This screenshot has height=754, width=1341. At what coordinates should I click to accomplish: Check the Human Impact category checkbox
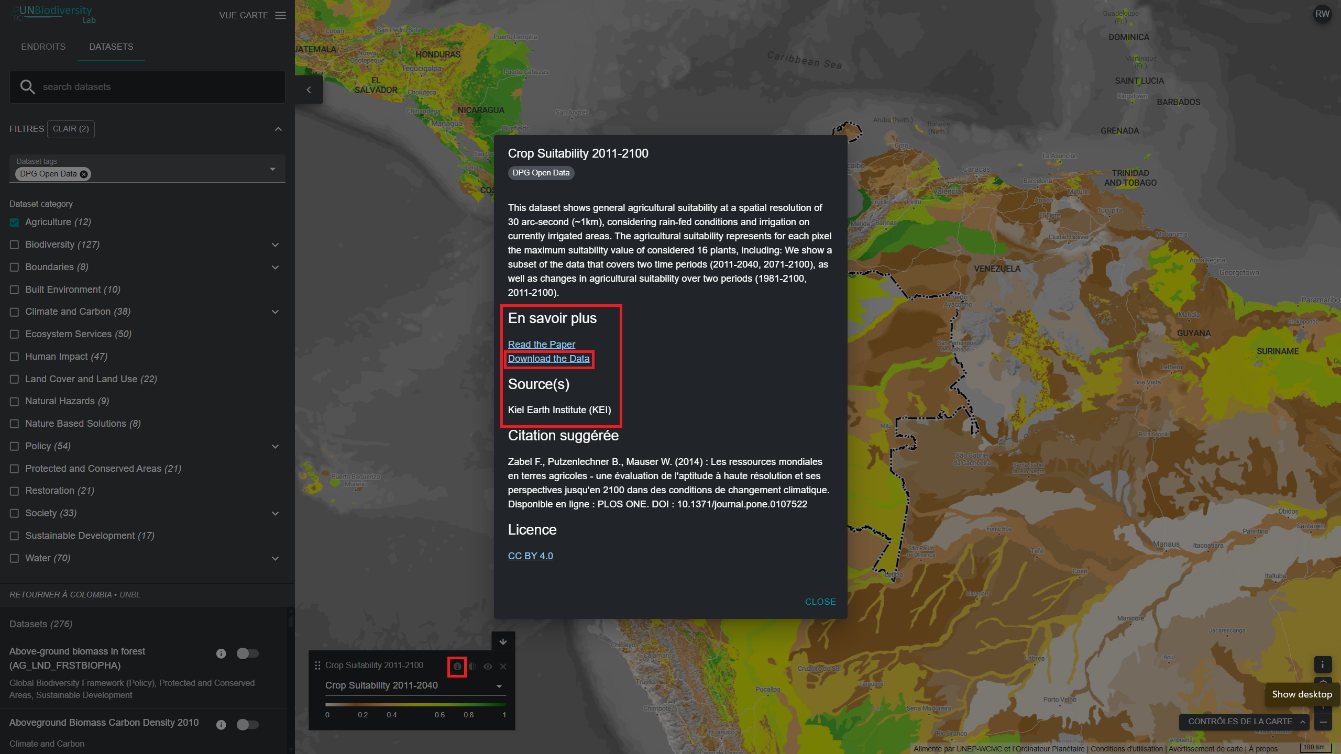pos(15,357)
